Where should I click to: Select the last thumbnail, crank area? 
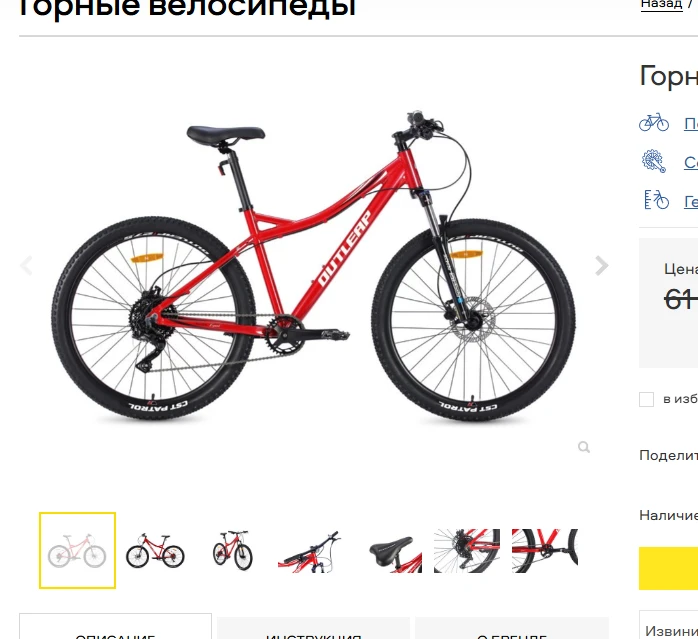tap(544, 551)
